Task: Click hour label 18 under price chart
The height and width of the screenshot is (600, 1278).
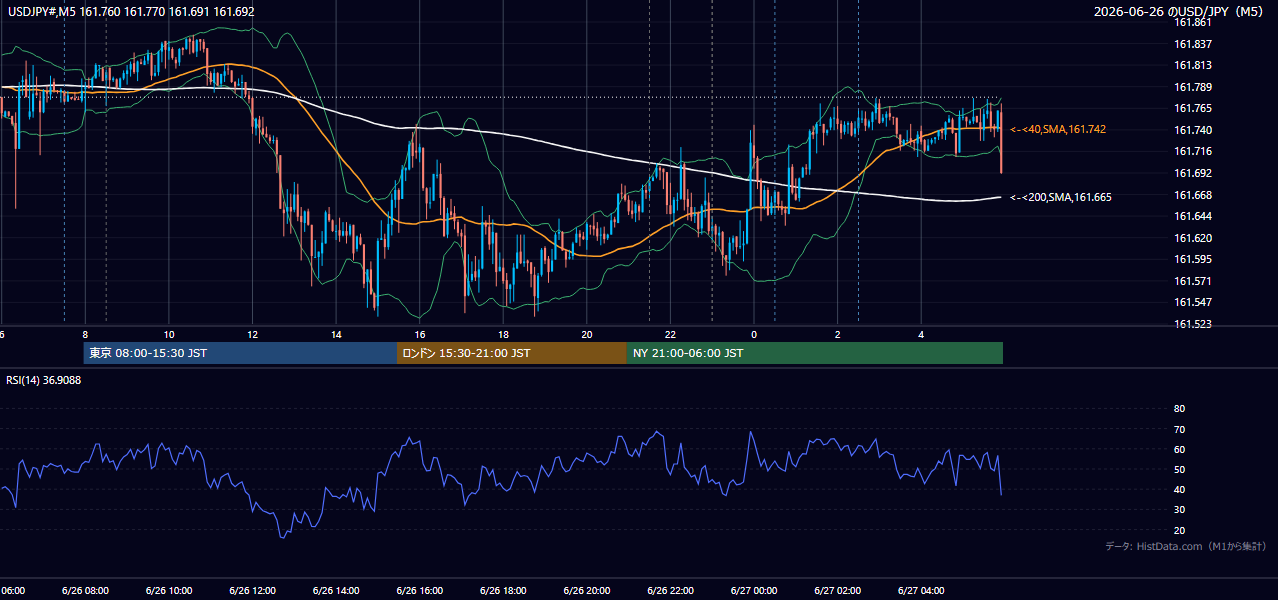Action: 503,334
